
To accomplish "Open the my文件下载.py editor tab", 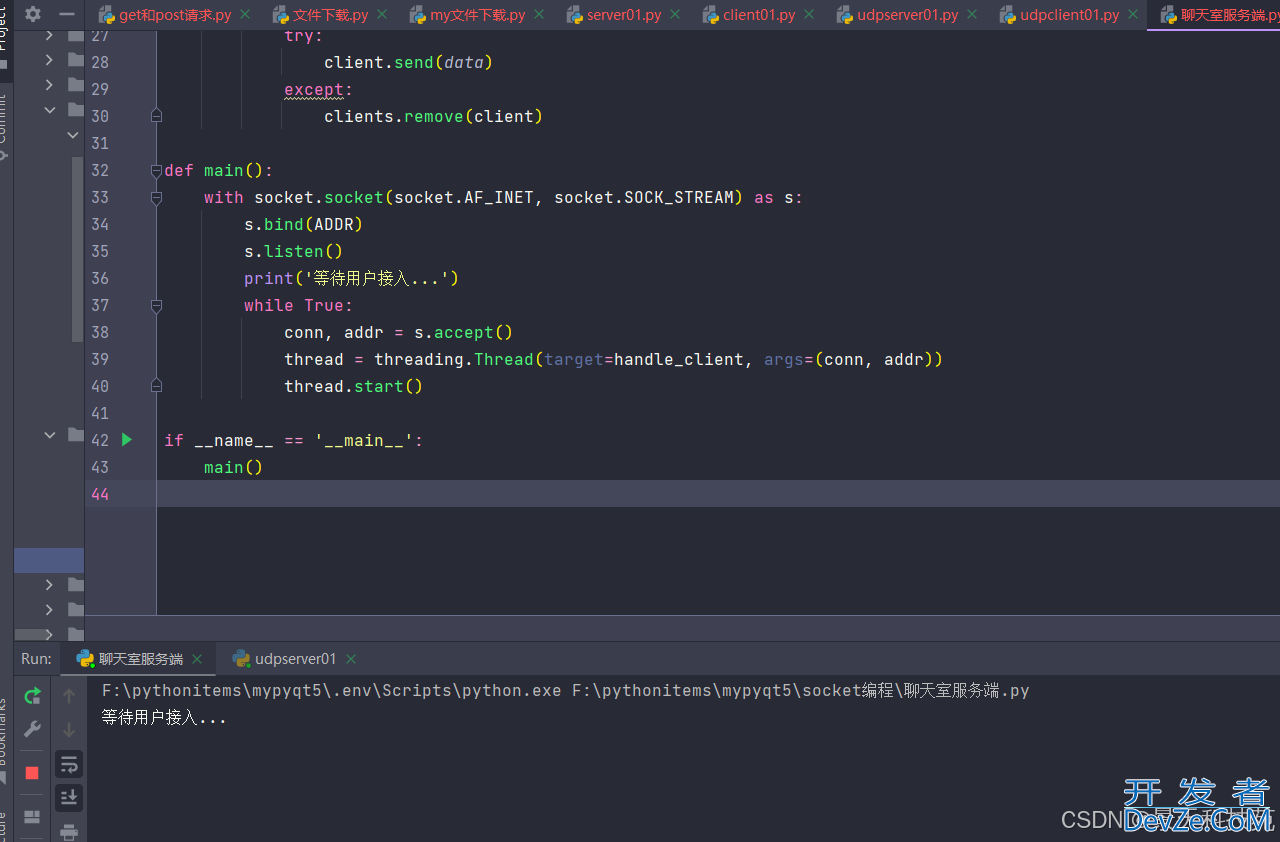I will tap(478, 15).
